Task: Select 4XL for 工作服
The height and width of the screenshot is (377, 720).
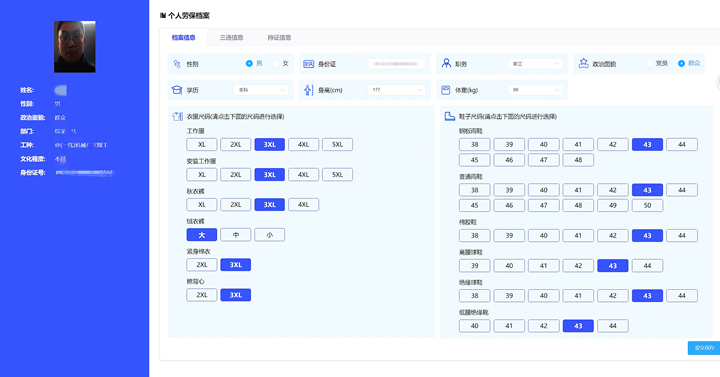Action: pos(304,145)
